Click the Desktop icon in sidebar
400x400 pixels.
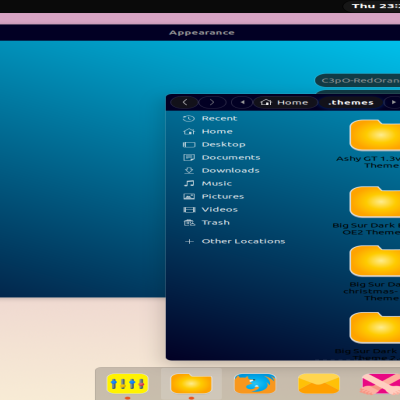189,144
